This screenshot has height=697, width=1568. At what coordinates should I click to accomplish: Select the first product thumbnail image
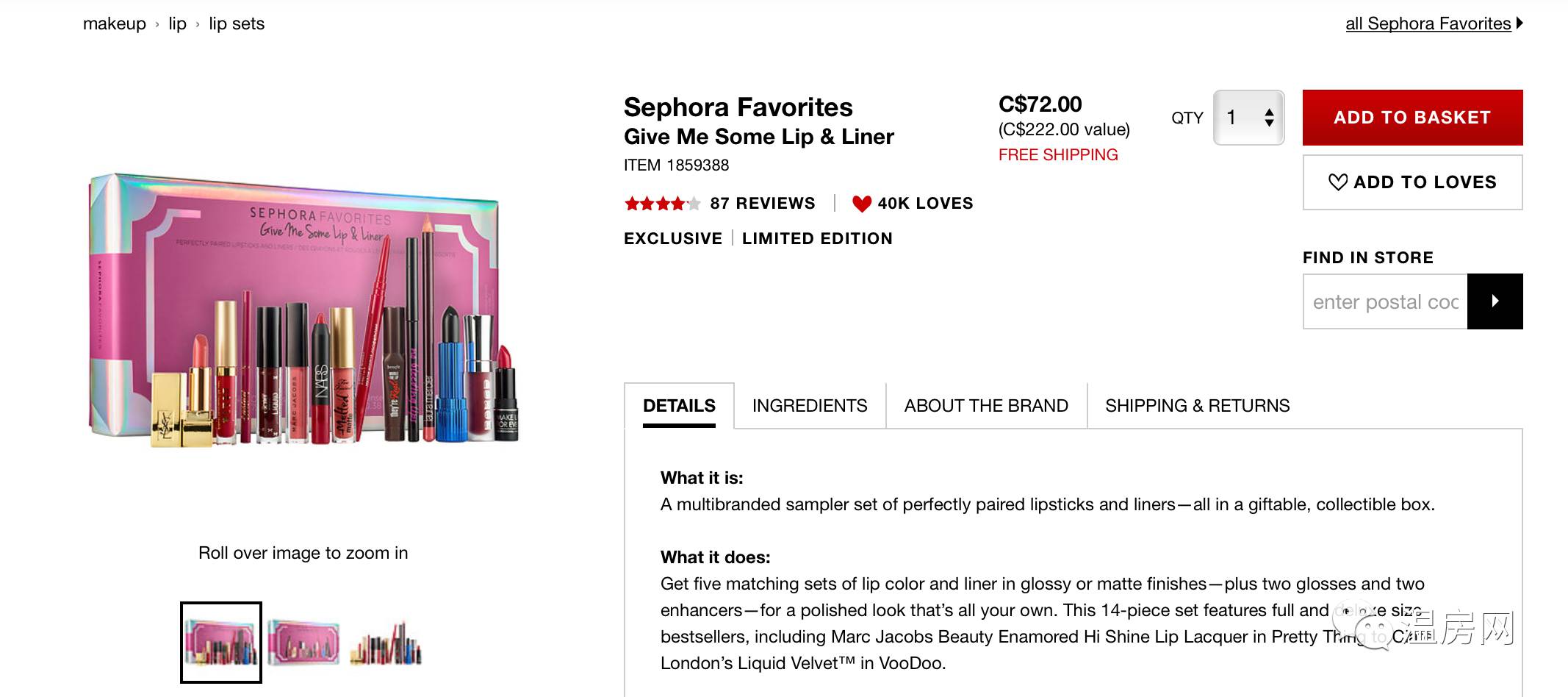(221, 643)
